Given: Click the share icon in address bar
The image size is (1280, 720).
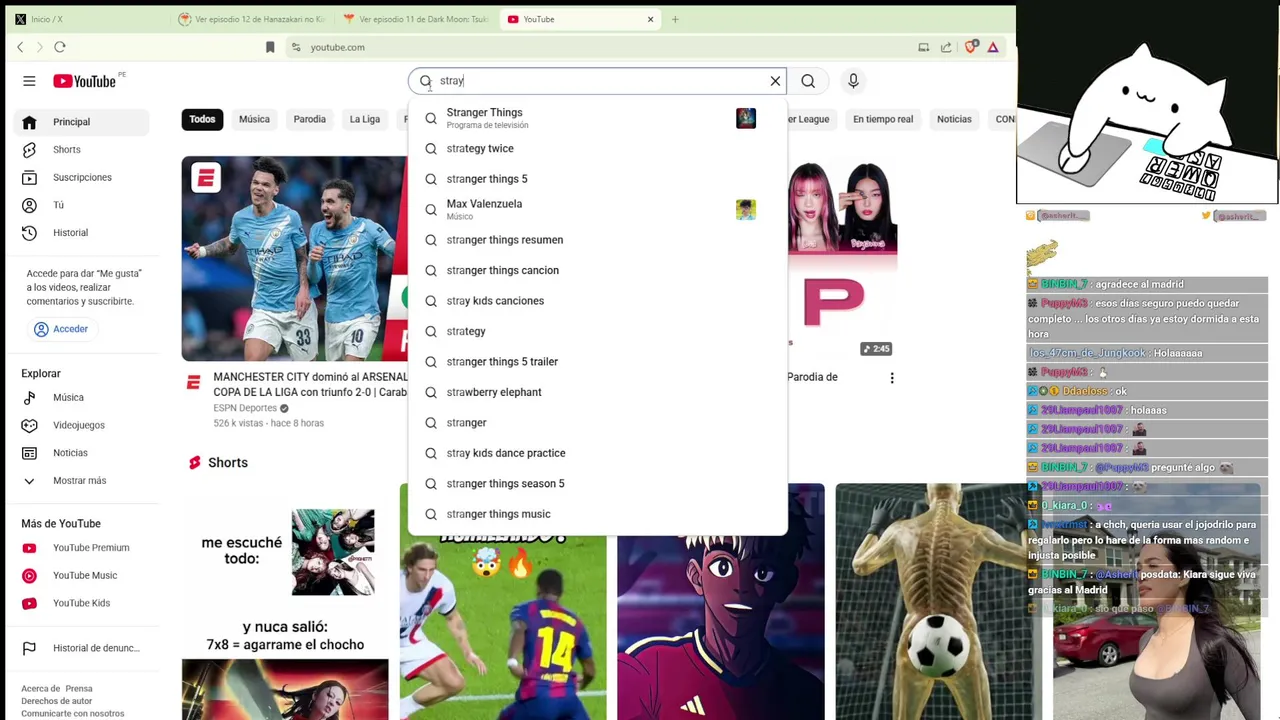Looking at the screenshot, I should point(946,47).
